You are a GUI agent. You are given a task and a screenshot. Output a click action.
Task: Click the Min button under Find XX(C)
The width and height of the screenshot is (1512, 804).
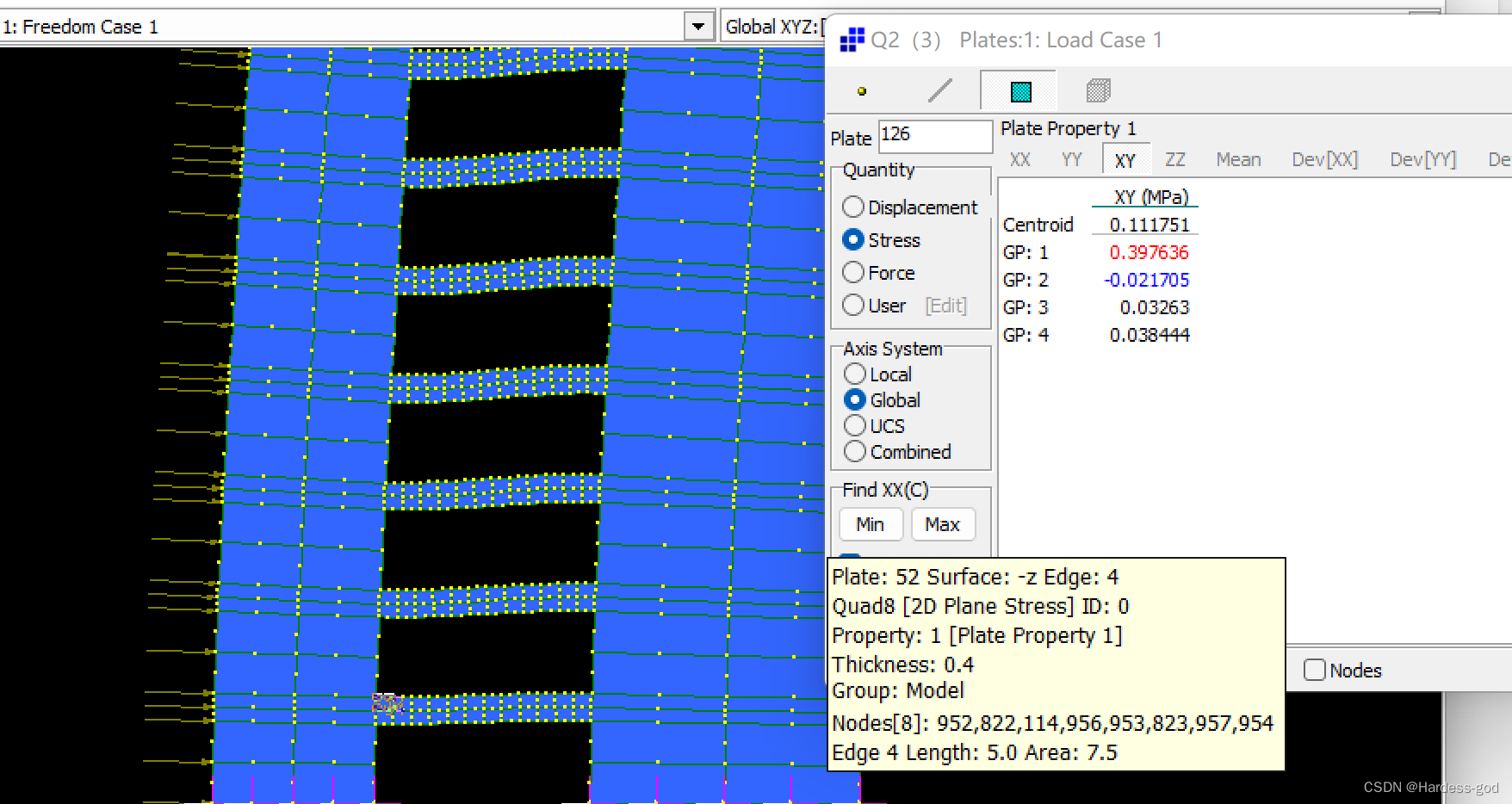click(x=871, y=524)
